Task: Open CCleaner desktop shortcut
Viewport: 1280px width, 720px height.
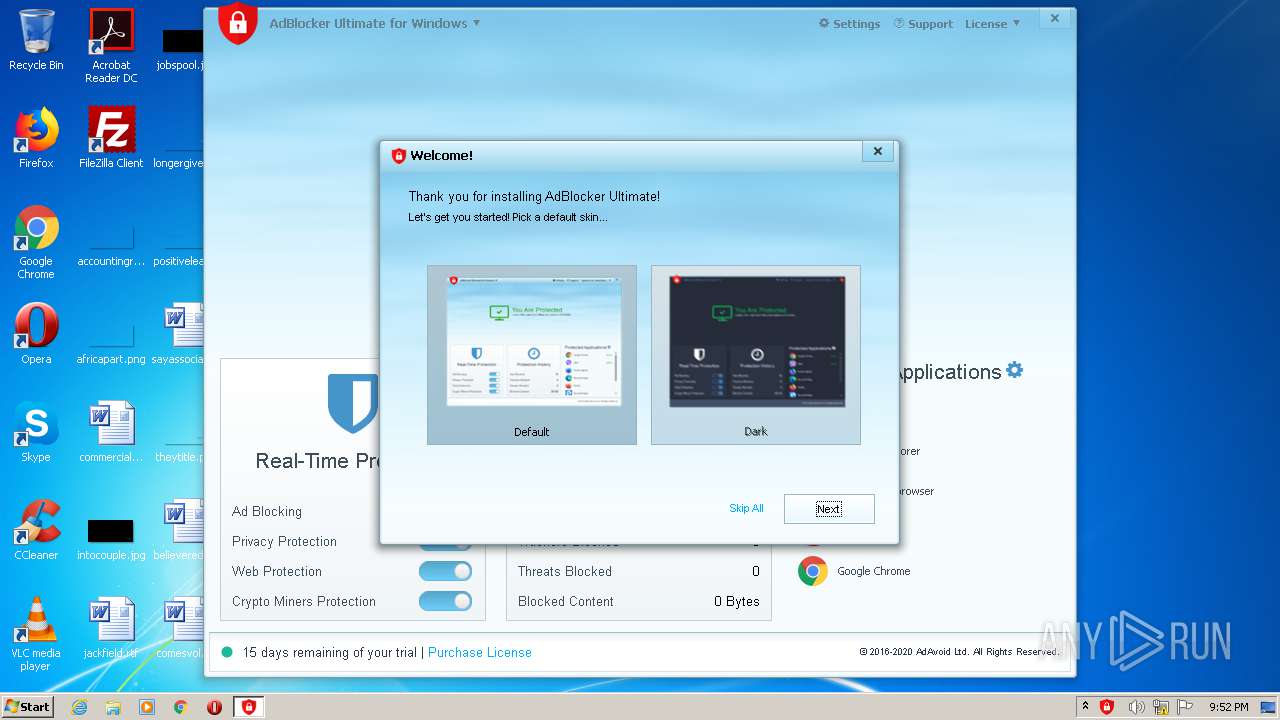Action: point(36,530)
